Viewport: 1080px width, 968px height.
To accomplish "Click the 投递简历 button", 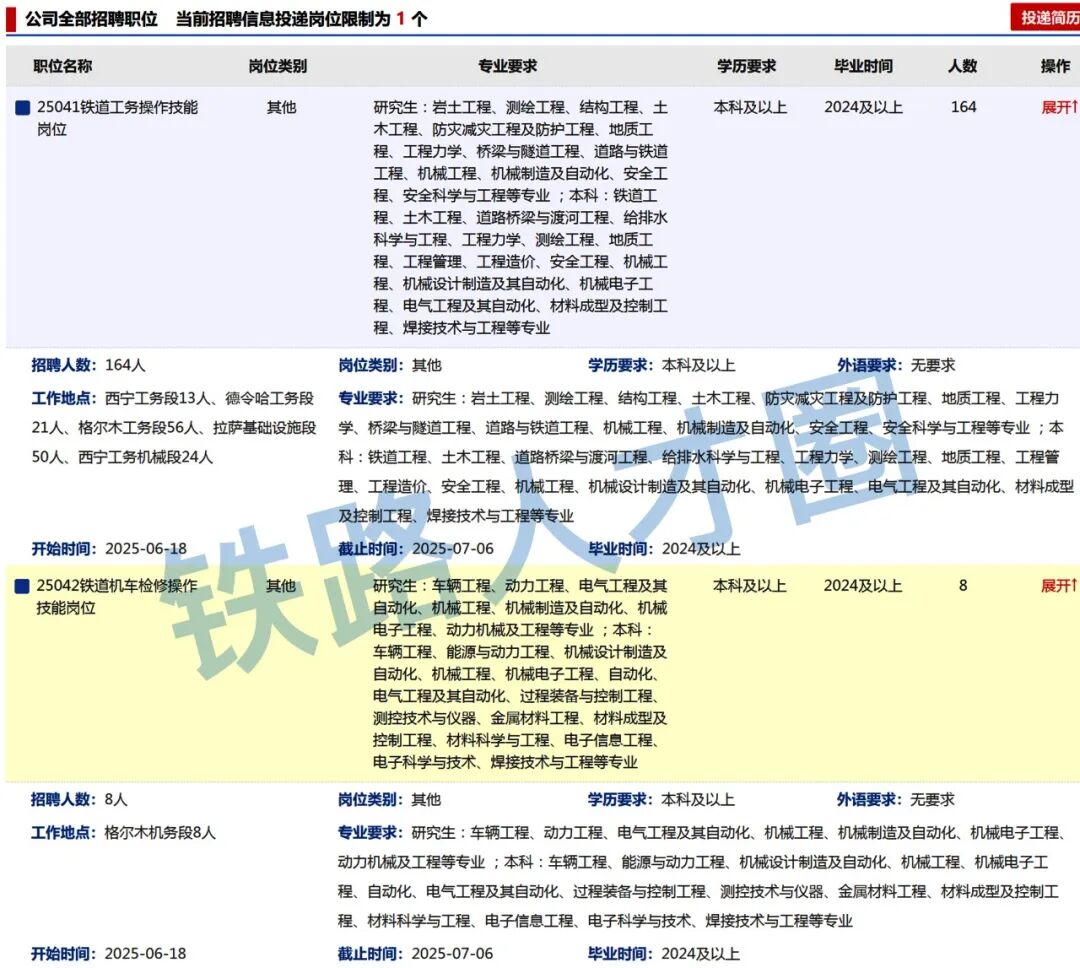I will tap(1046, 17).
